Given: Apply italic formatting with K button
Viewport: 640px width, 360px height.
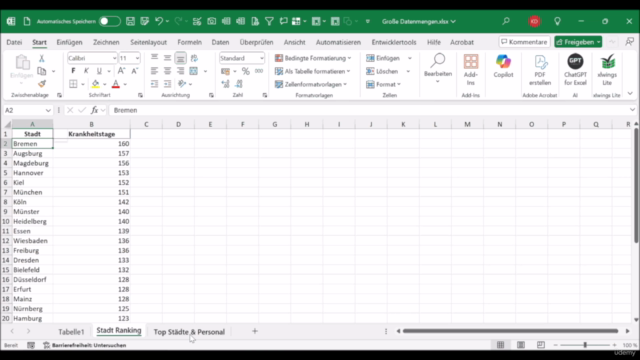Looking at the screenshot, I should [x=86, y=71].
